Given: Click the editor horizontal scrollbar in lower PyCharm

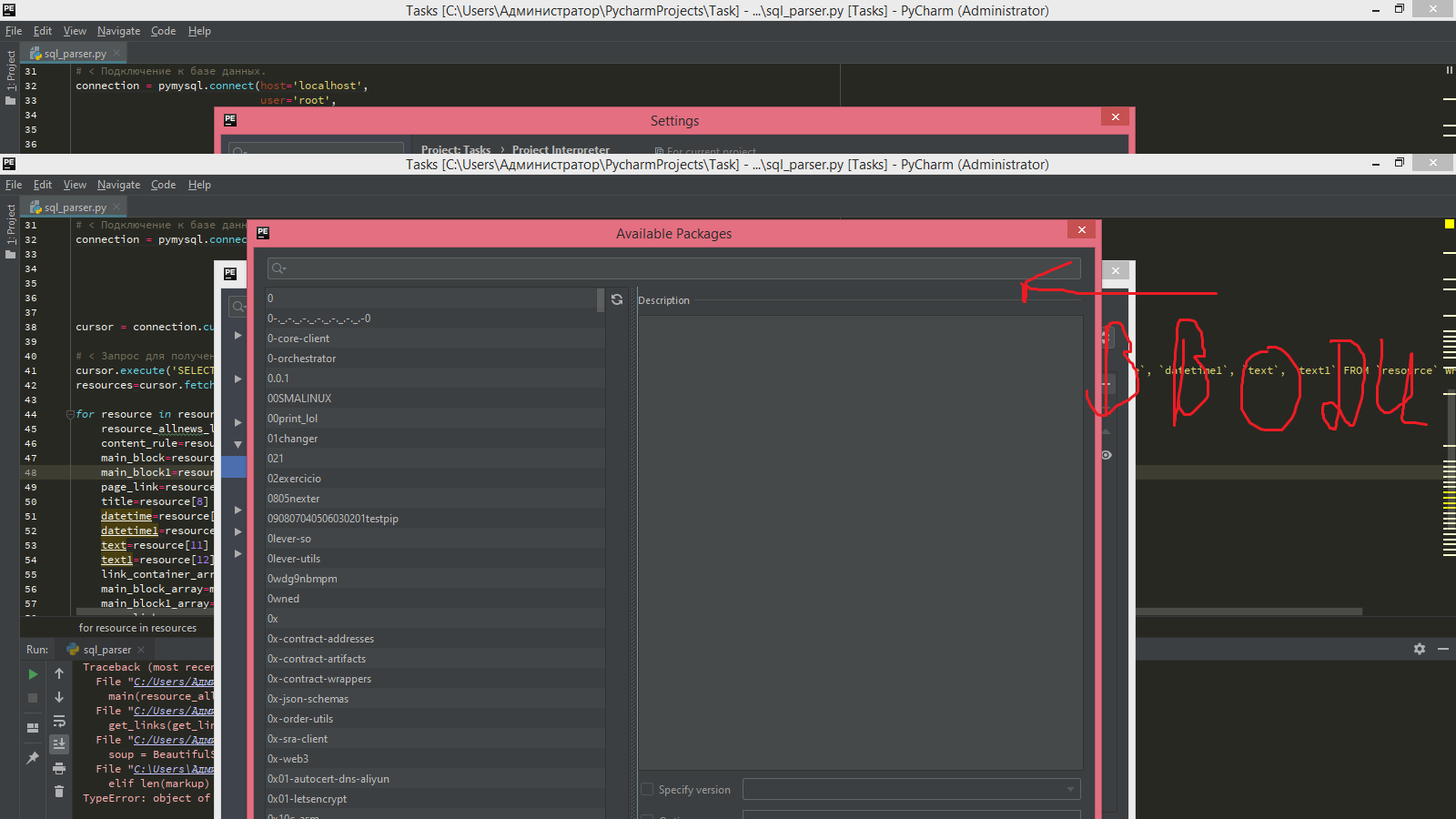Looking at the screenshot, I should coord(719,612).
